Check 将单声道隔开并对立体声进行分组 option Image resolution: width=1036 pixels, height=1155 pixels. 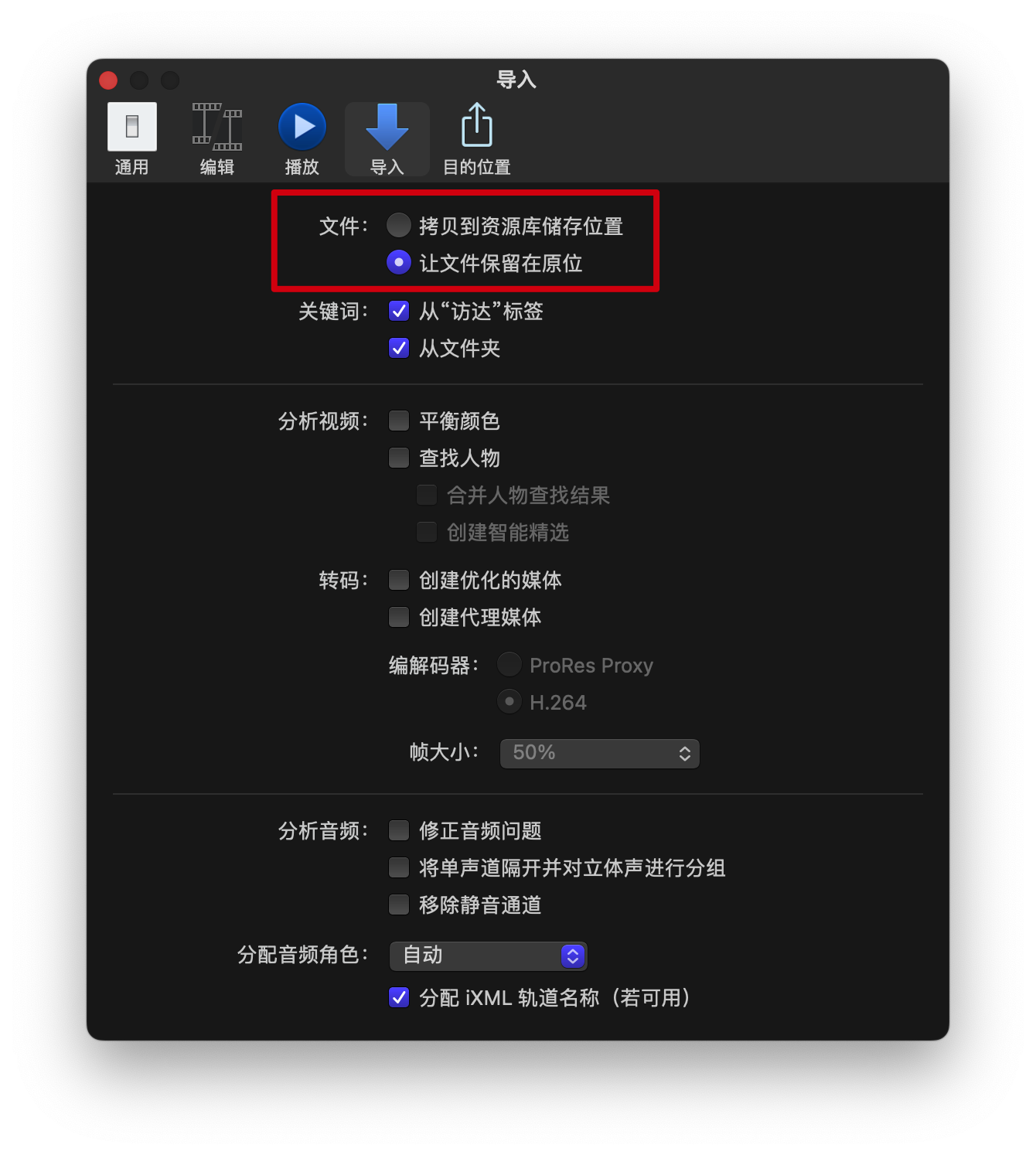click(x=399, y=867)
